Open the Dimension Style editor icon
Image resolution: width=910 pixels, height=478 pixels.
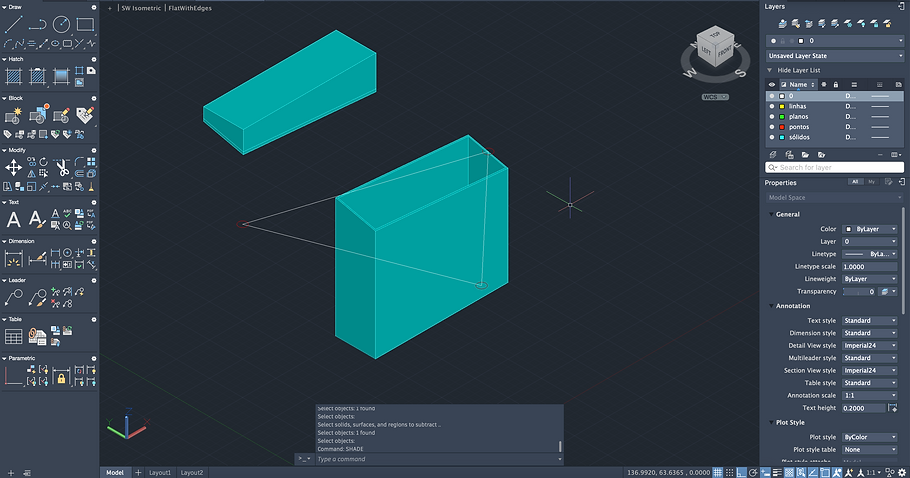tap(37, 259)
